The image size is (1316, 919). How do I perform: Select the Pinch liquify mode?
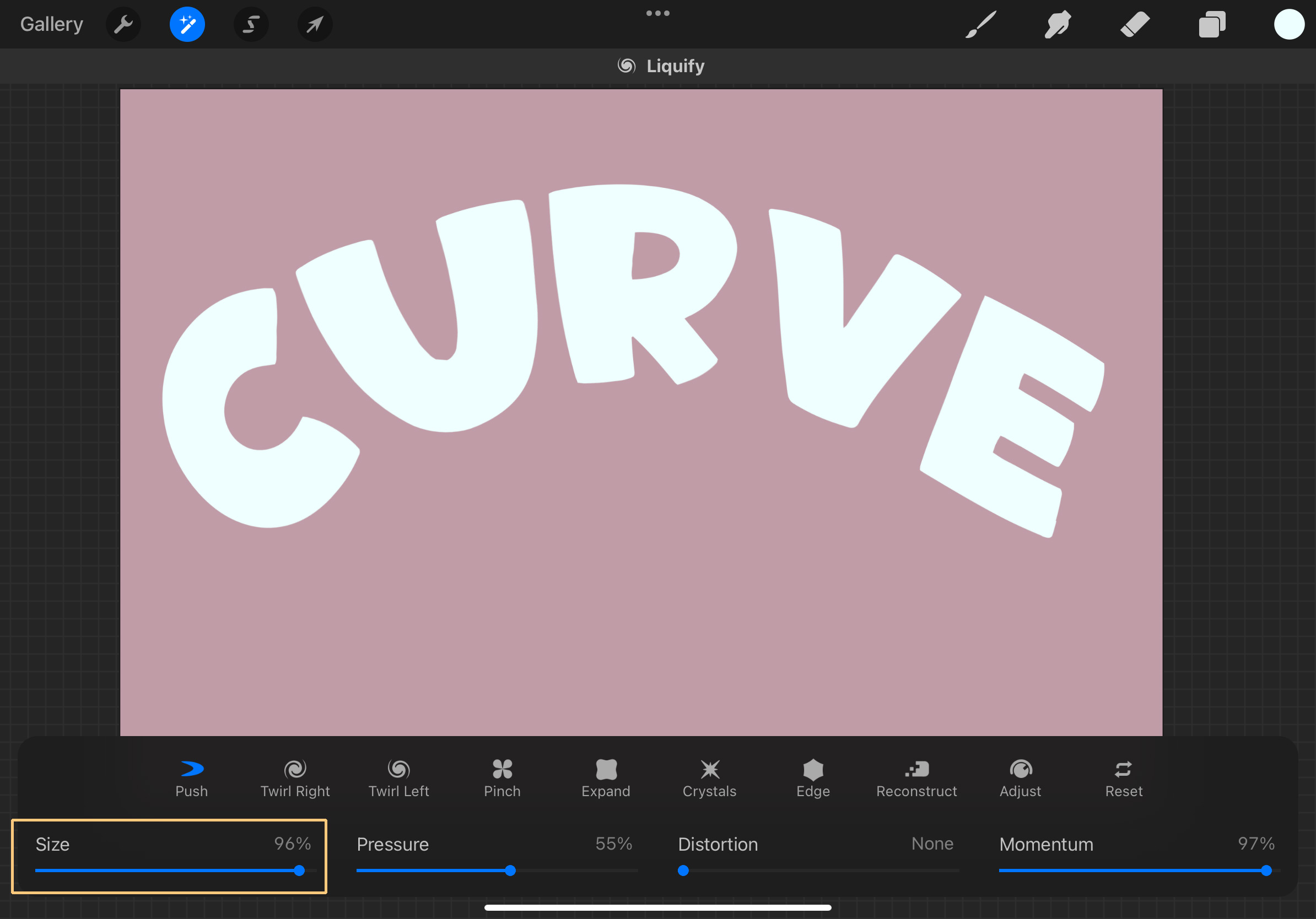click(x=502, y=778)
